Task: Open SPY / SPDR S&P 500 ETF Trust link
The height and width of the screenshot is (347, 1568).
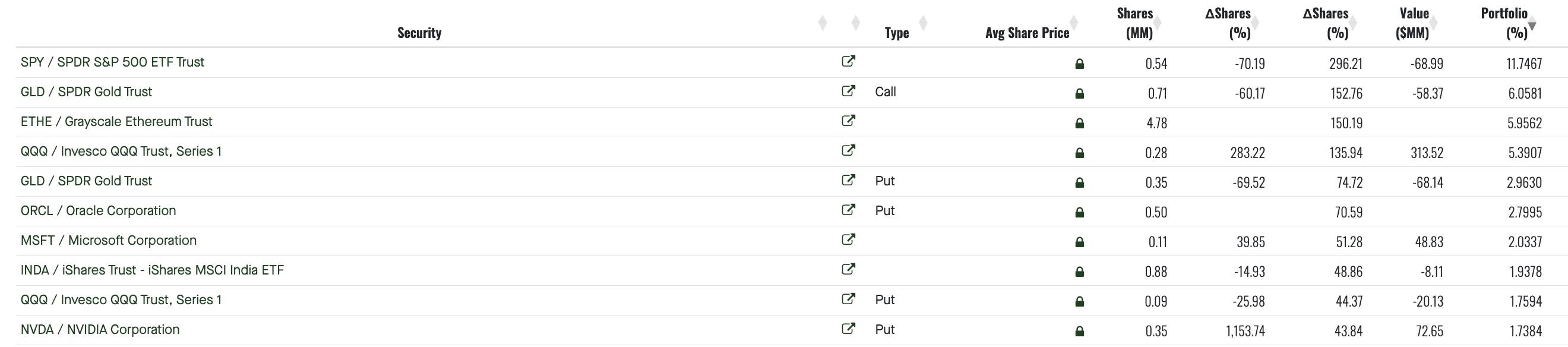Action: [113, 62]
